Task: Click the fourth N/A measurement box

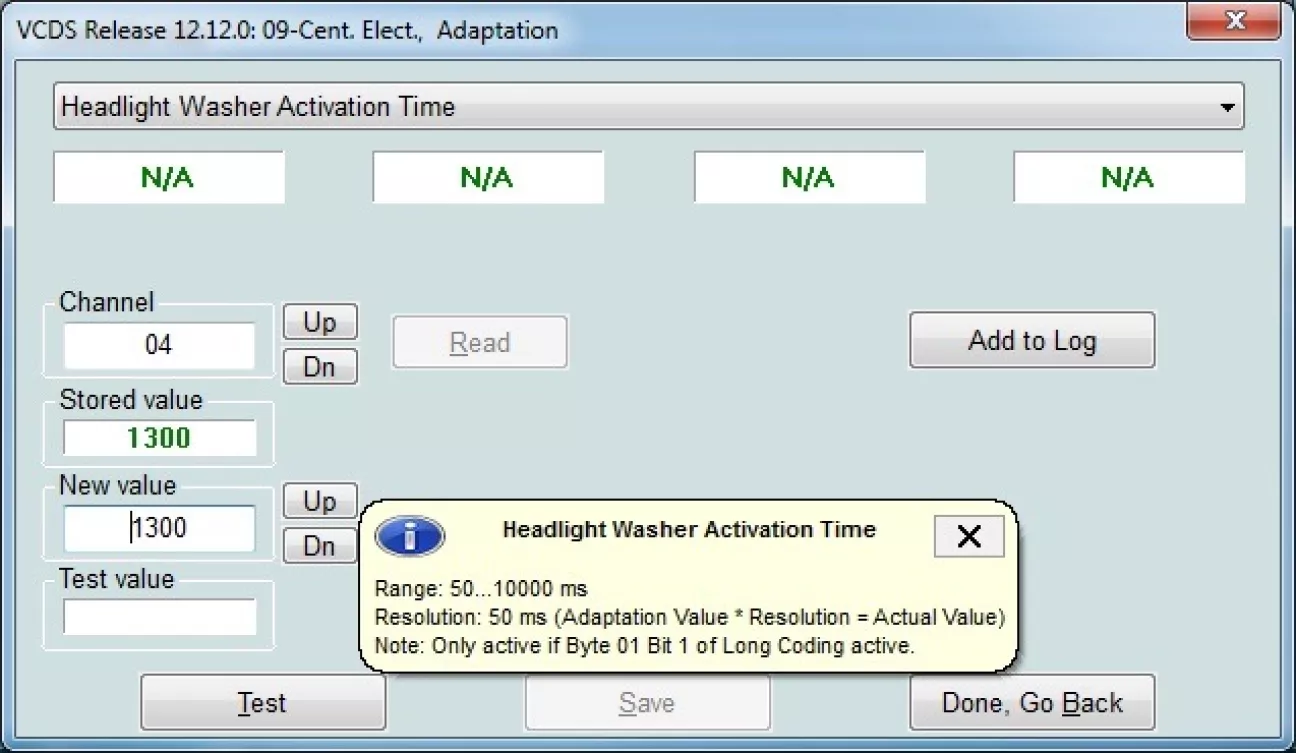Action: click(x=1128, y=178)
